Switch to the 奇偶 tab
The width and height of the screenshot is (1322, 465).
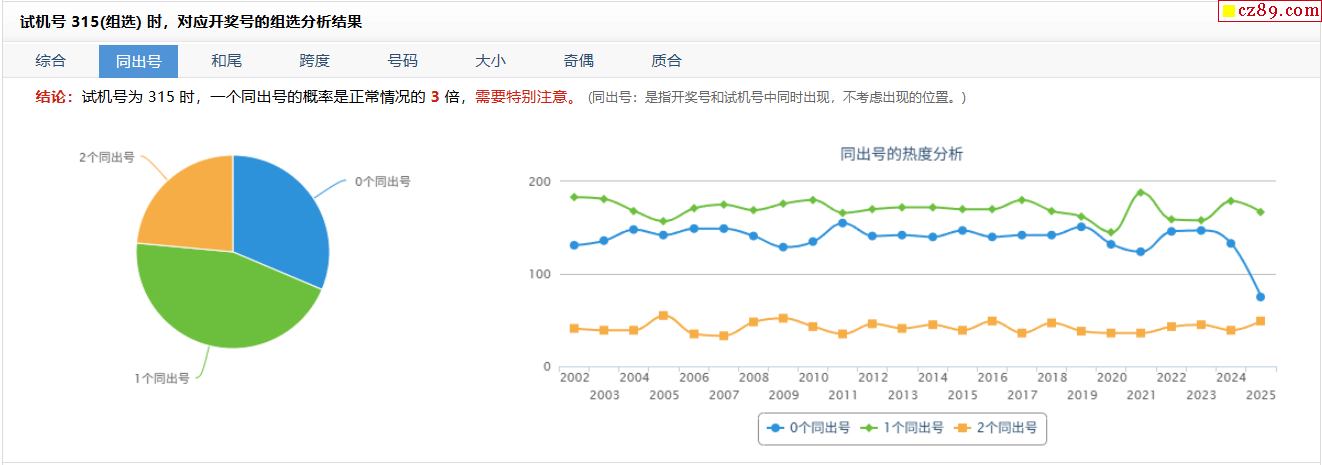578,61
